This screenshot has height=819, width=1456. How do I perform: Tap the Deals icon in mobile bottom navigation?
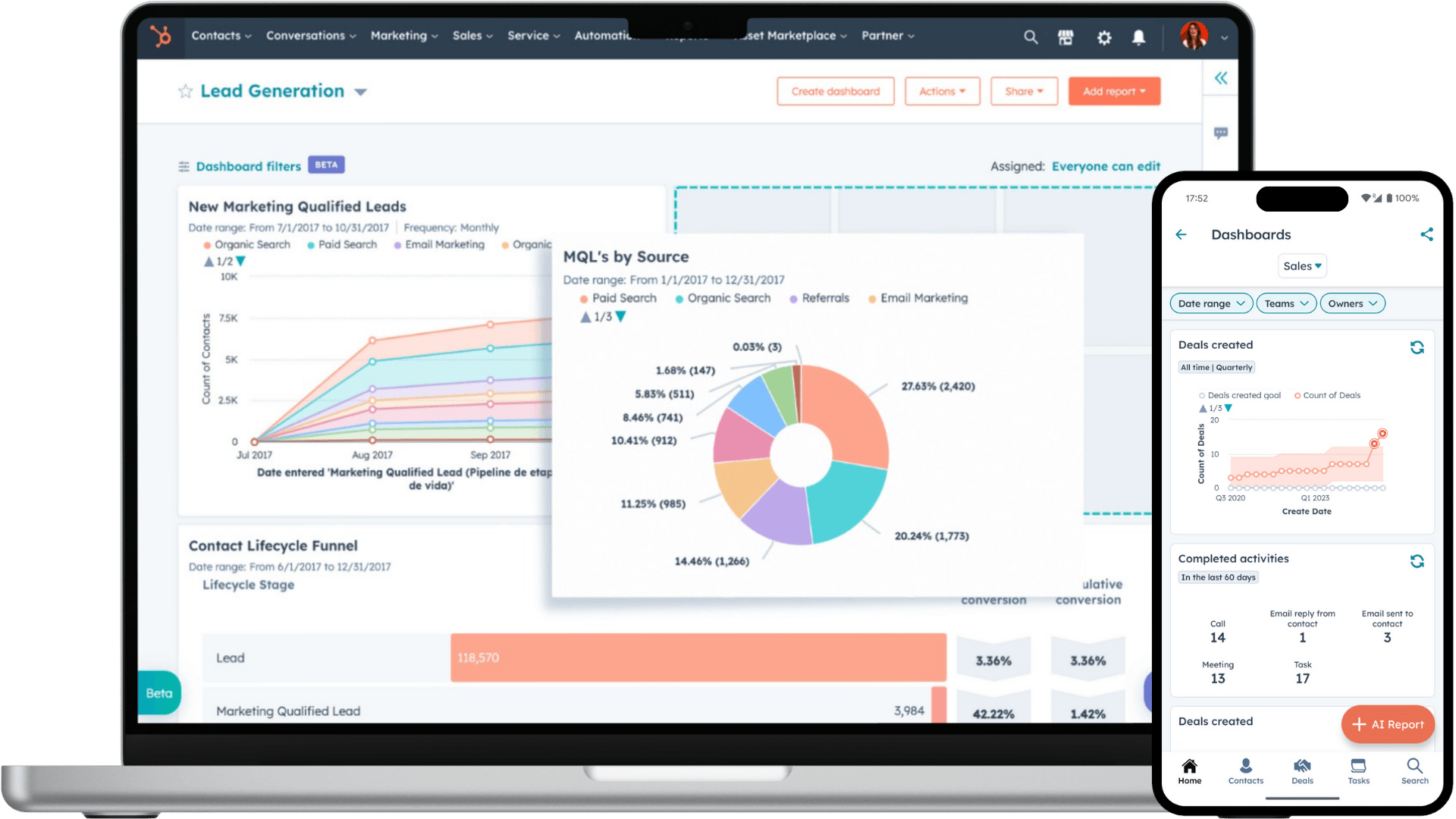[x=1302, y=771]
